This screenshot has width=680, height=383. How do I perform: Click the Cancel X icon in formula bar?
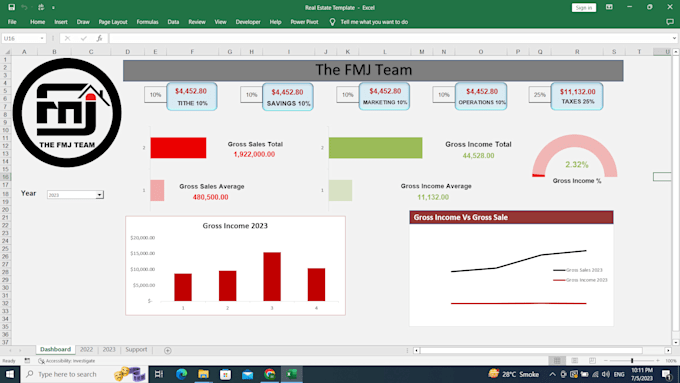point(67,38)
